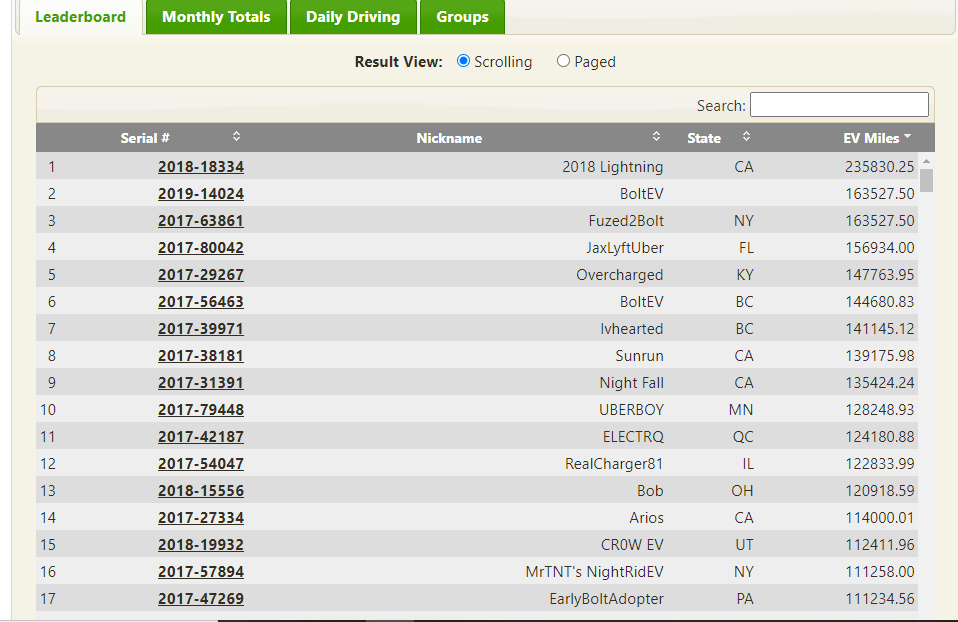Go to the Groups tab

click(462, 17)
